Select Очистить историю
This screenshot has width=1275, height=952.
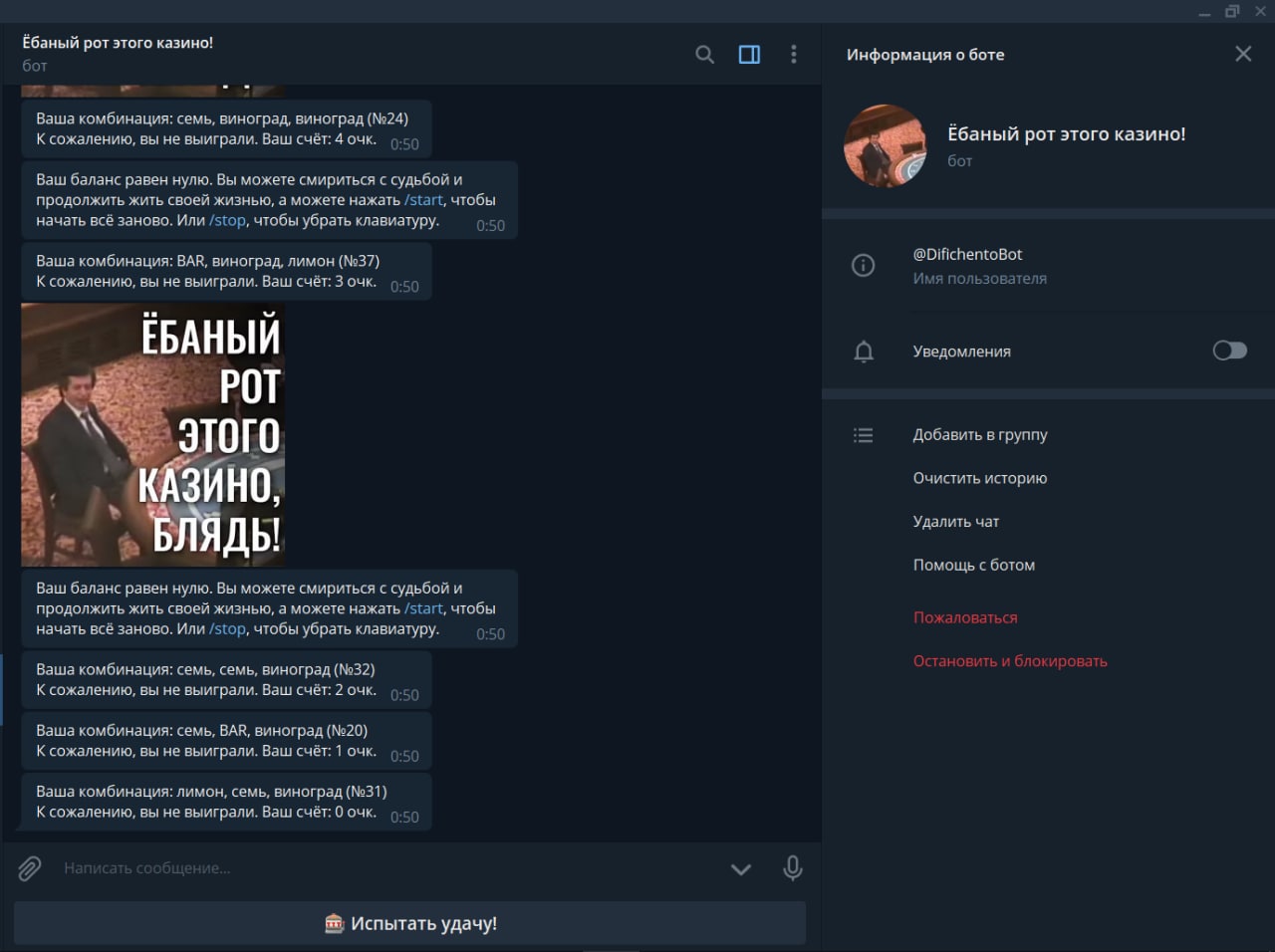[x=980, y=478]
